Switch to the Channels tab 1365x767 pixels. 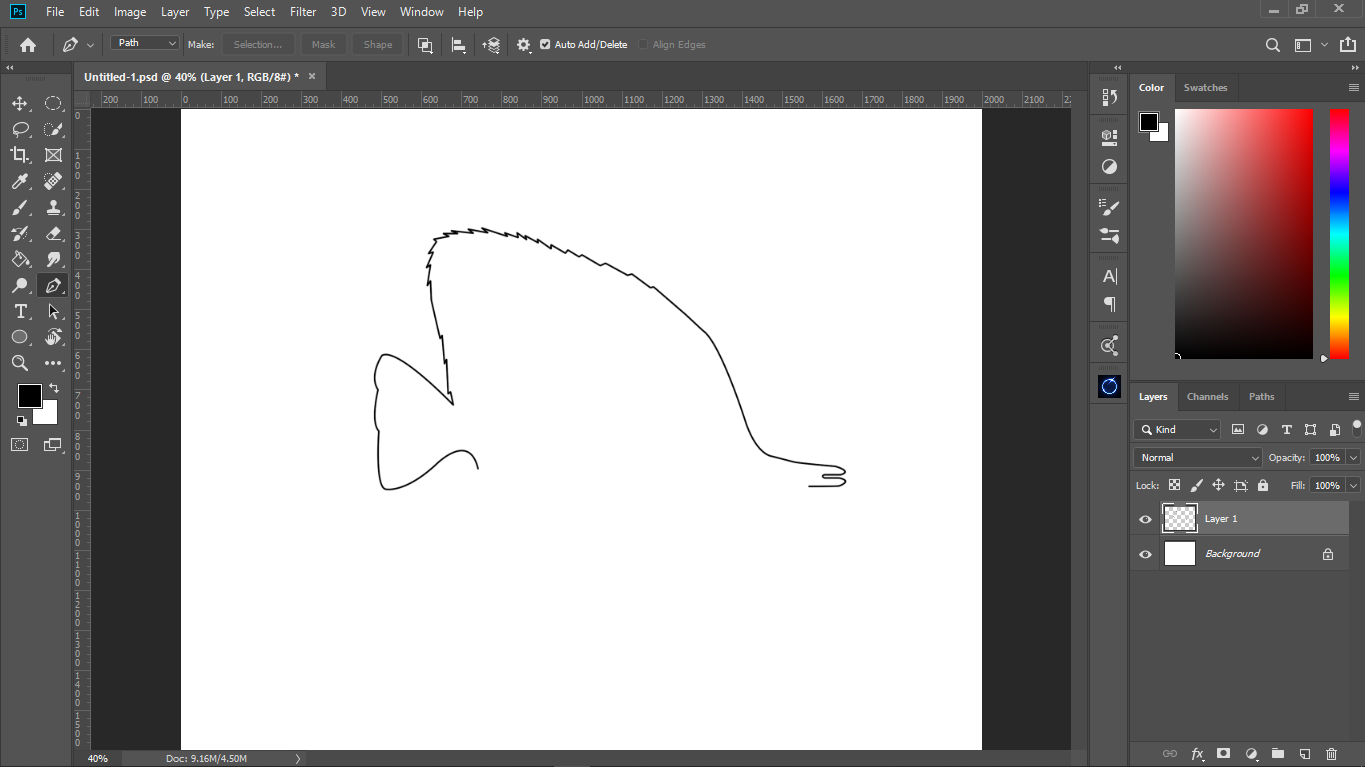pyautogui.click(x=1207, y=397)
